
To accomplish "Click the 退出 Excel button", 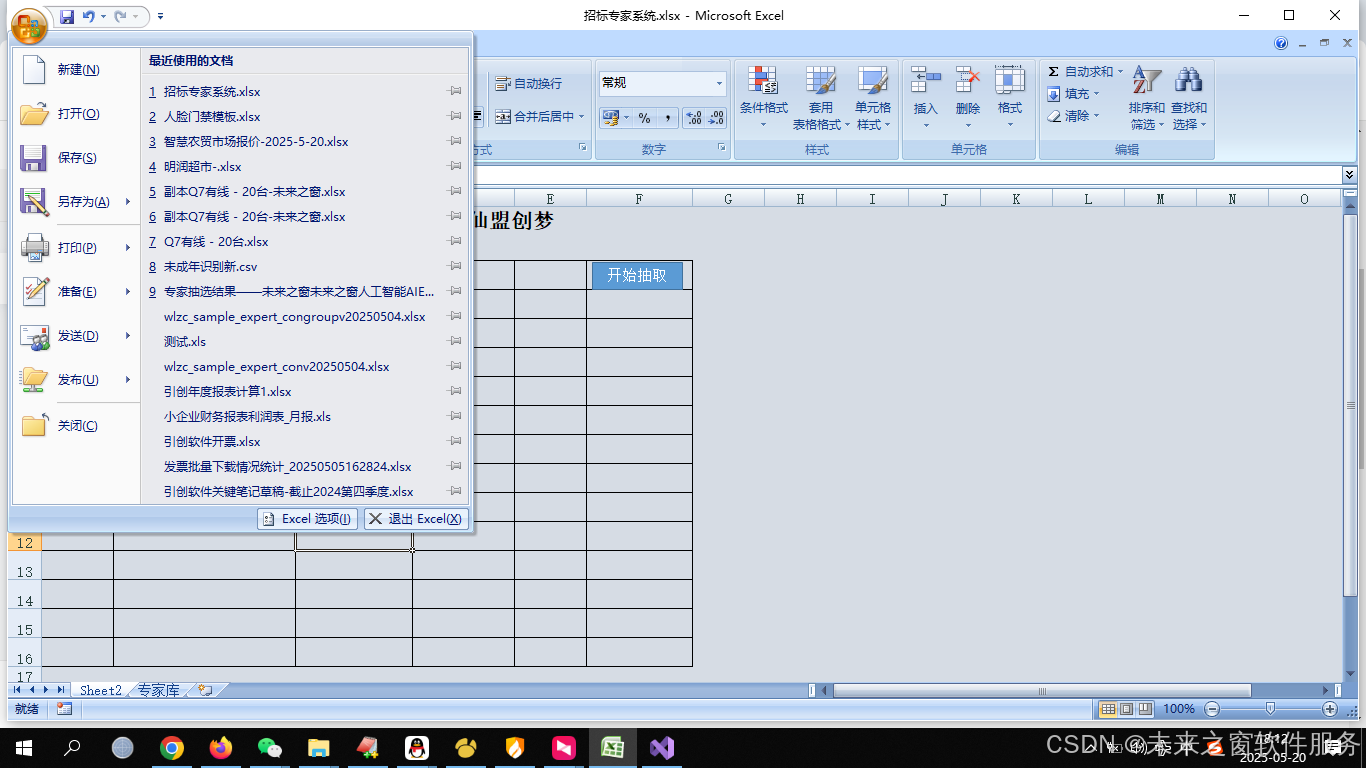I will pos(416,519).
